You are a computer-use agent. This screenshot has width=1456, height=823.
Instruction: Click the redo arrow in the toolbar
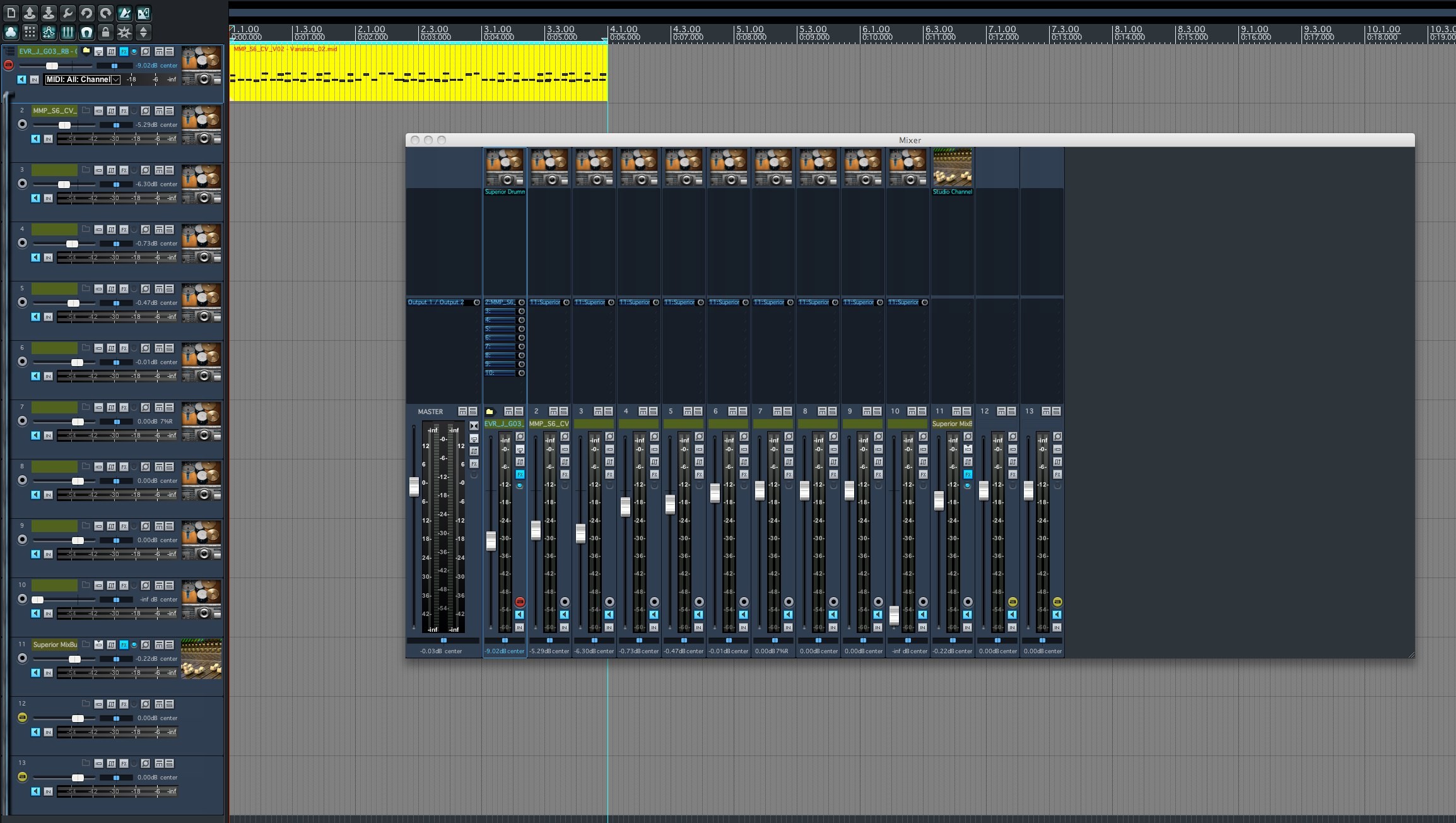click(x=105, y=13)
